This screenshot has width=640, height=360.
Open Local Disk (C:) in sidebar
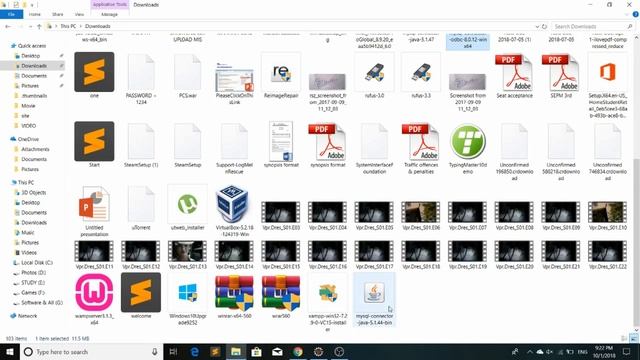pyautogui.click(x=37, y=262)
